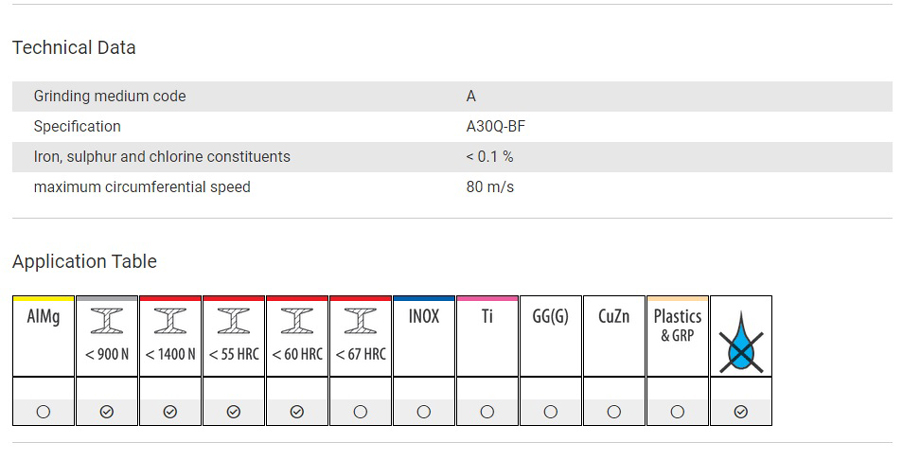This screenshot has width=900, height=450.
Task: Click the Plastics & GRP tile
Action: pyautogui.click(x=677, y=336)
